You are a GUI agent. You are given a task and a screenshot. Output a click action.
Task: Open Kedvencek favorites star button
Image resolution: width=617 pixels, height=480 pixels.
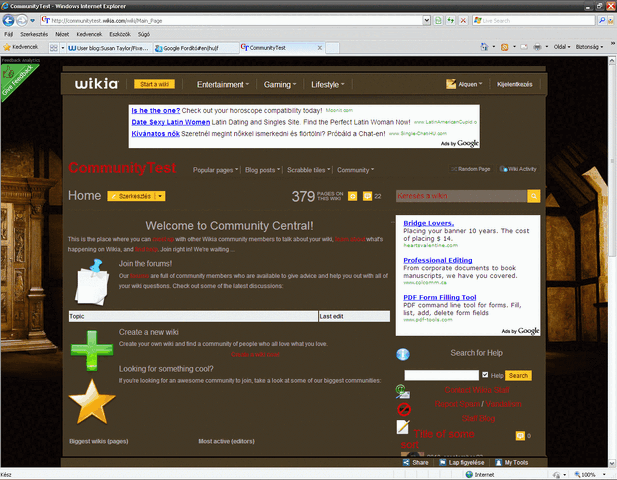(x=21, y=47)
